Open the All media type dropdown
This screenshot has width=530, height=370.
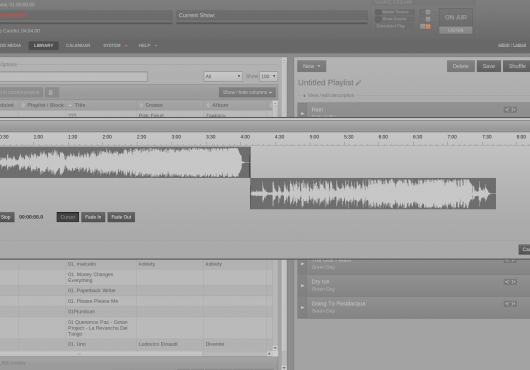223,76
